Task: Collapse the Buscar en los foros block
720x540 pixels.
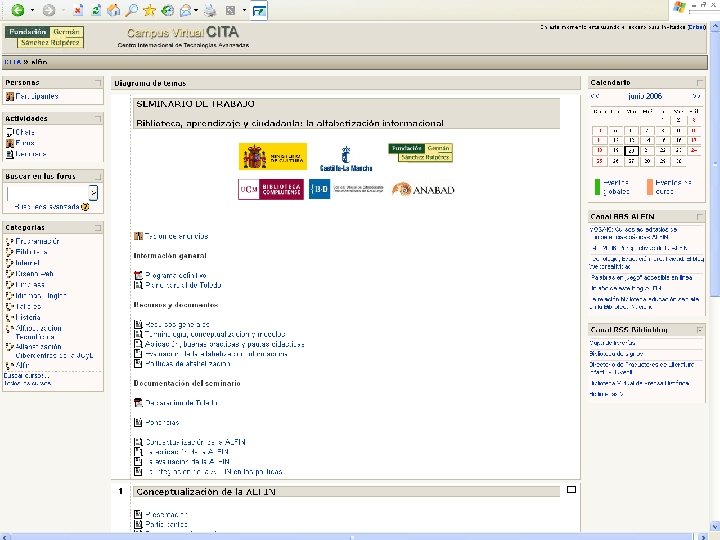Action: click(x=98, y=176)
